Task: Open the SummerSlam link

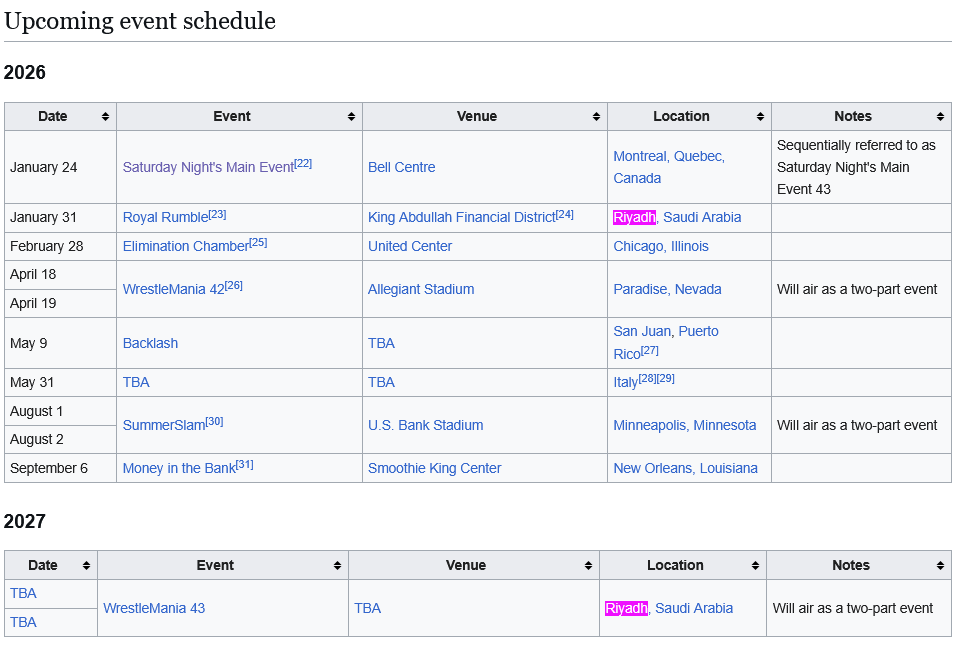Action: [164, 425]
